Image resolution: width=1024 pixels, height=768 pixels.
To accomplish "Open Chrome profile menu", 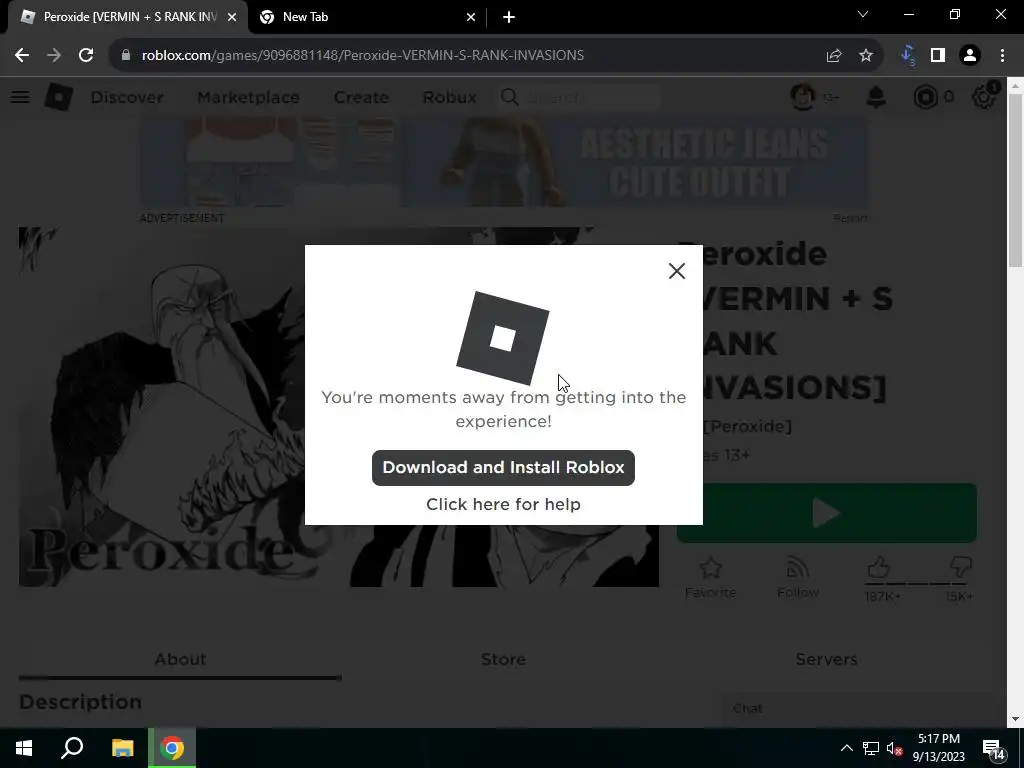I will 970,56.
